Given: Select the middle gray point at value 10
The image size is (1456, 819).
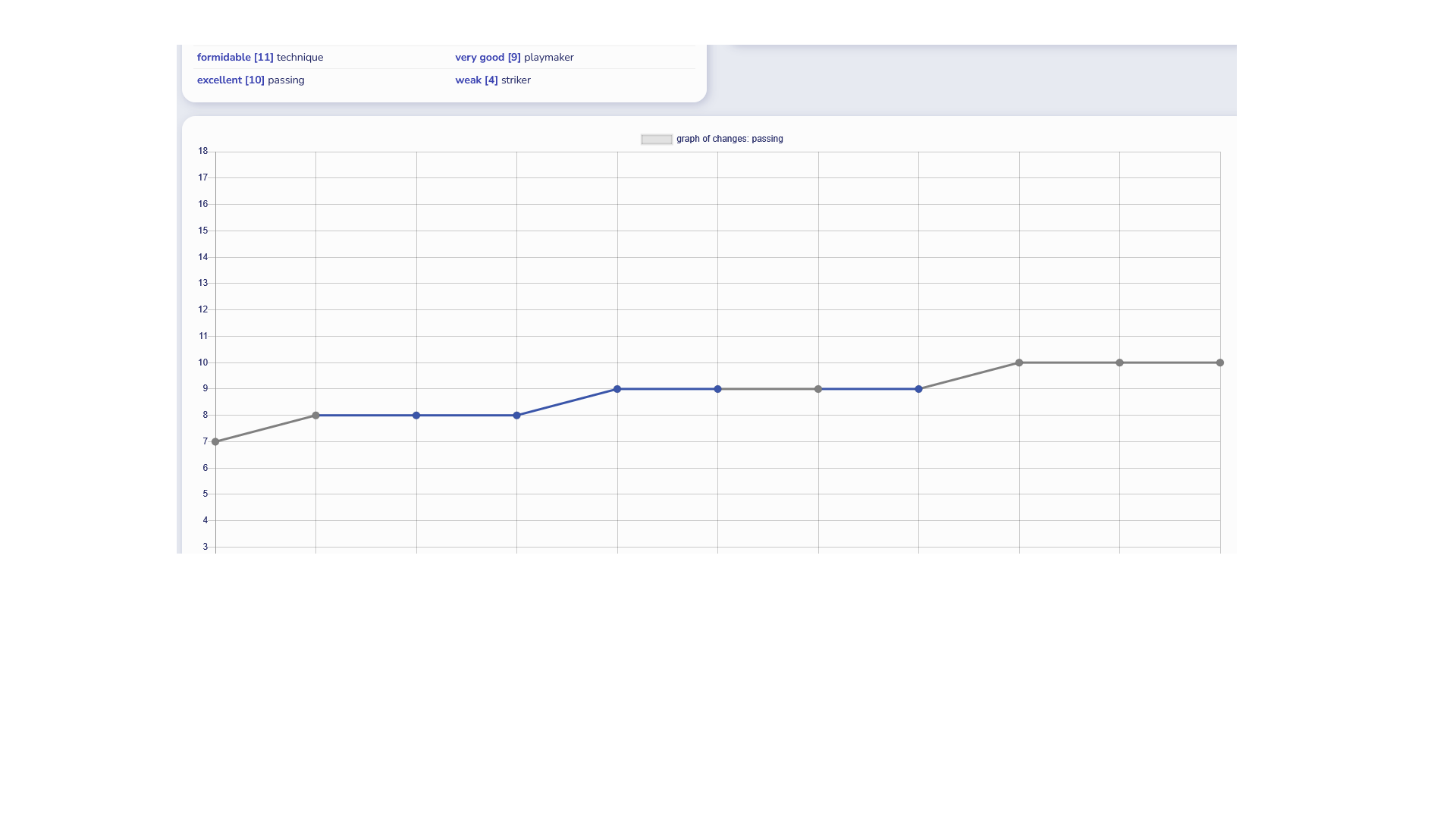Looking at the screenshot, I should pyautogui.click(x=1119, y=363).
